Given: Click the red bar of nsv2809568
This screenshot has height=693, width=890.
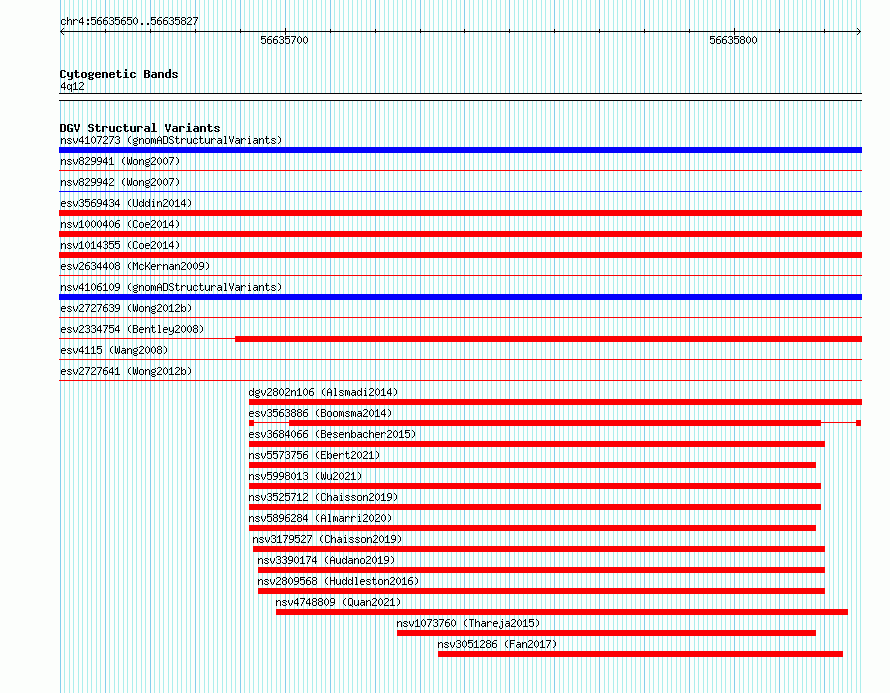Looking at the screenshot, I should pos(541,591).
